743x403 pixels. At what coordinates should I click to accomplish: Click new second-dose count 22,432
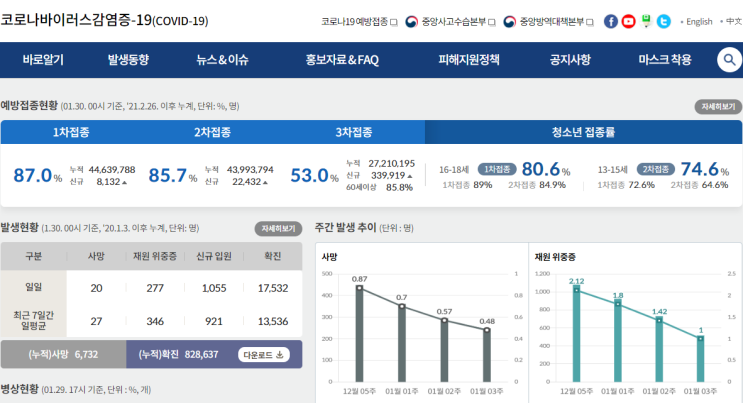coord(246,182)
